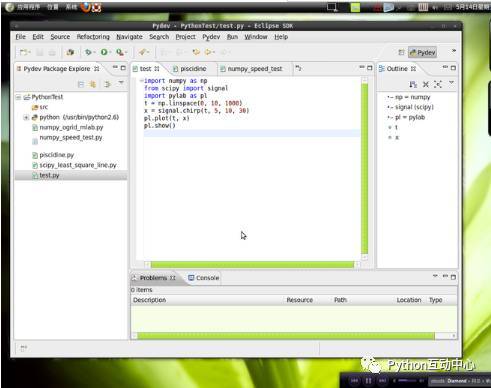Click the editor vertical scrollbar
The height and width of the screenshot is (388, 491).
point(365,168)
